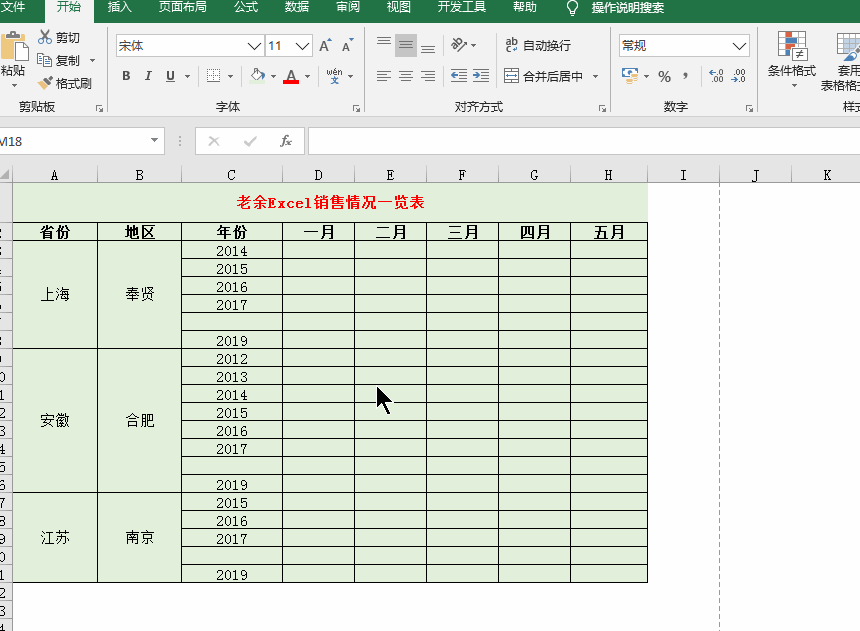Select the 上海 merged cell
This screenshot has height=631, width=860.
[55, 295]
